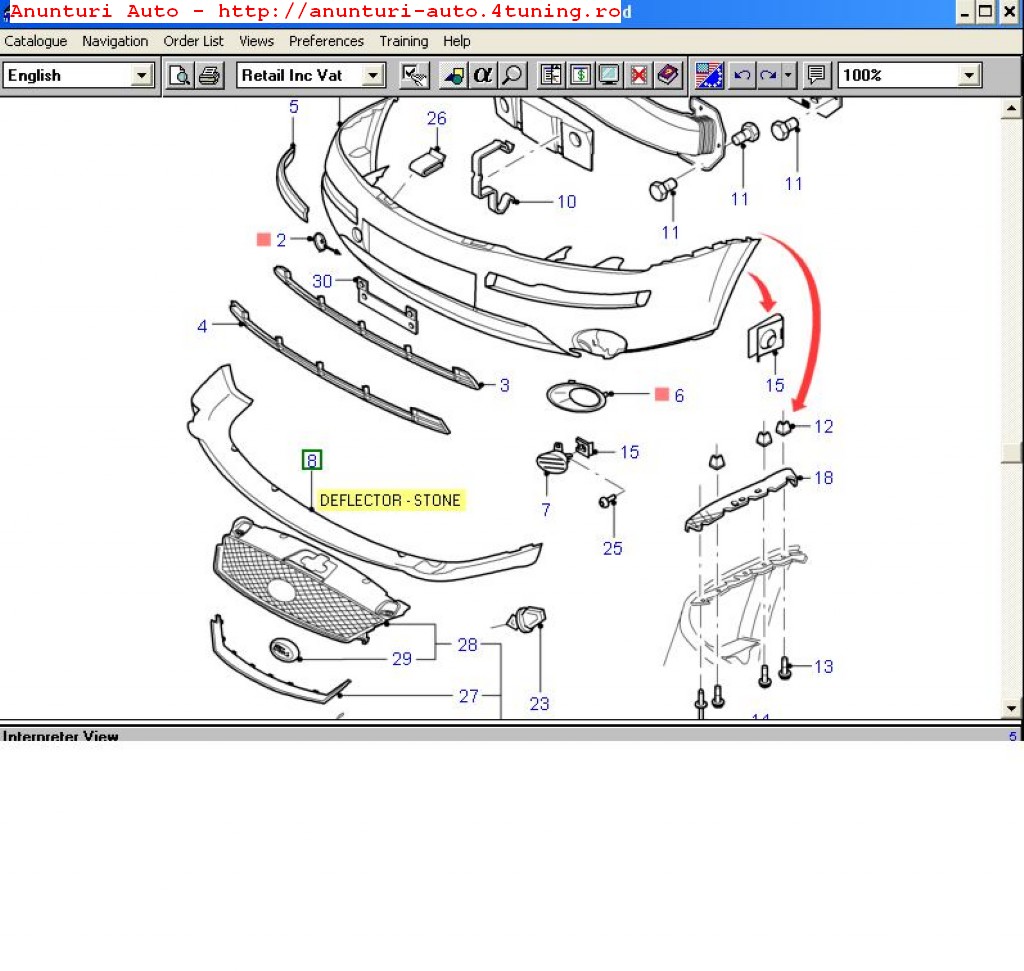Click the print preview icon

pyautogui.click(x=180, y=76)
